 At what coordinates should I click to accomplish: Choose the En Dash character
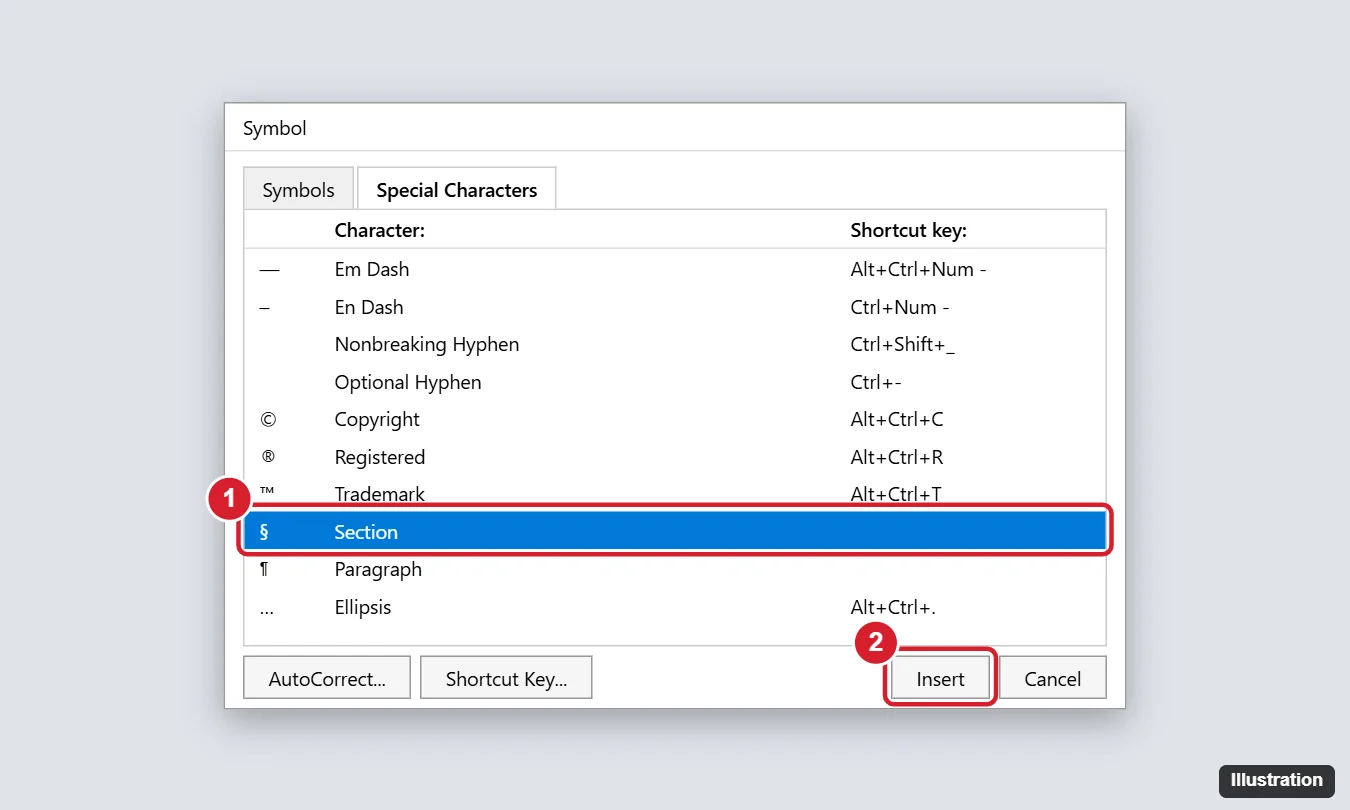coord(675,307)
